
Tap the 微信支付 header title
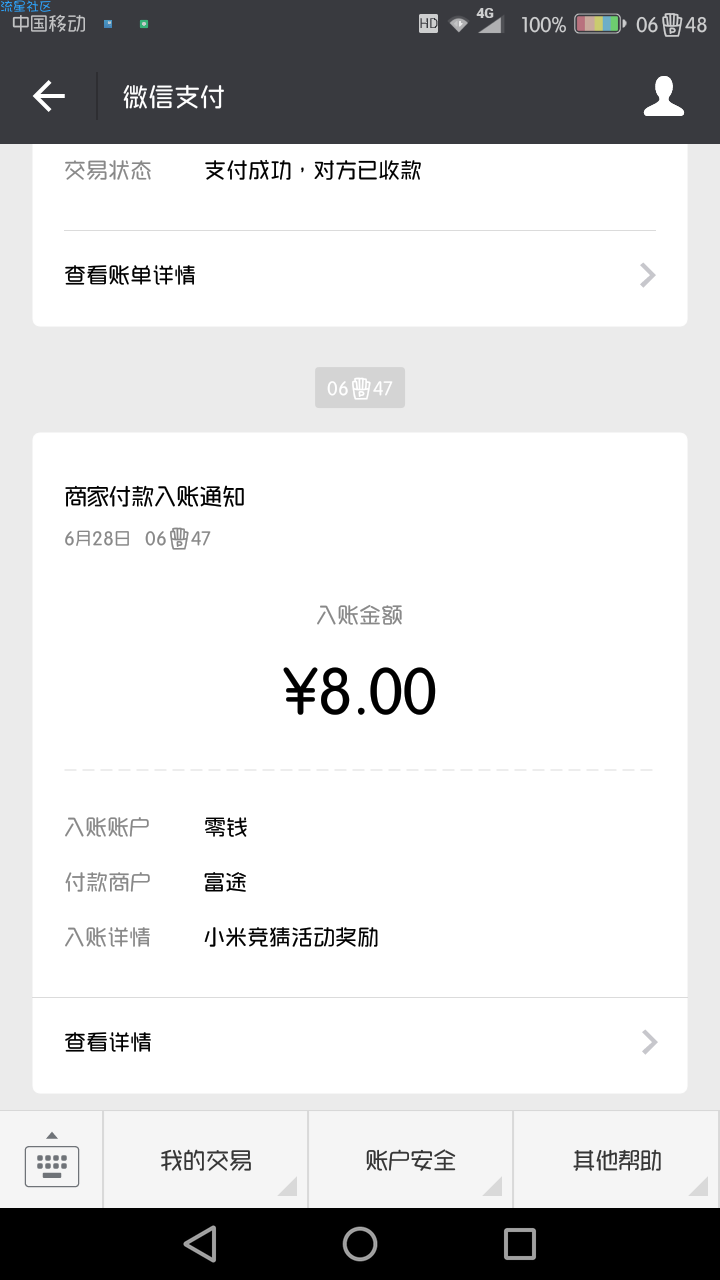[174, 97]
